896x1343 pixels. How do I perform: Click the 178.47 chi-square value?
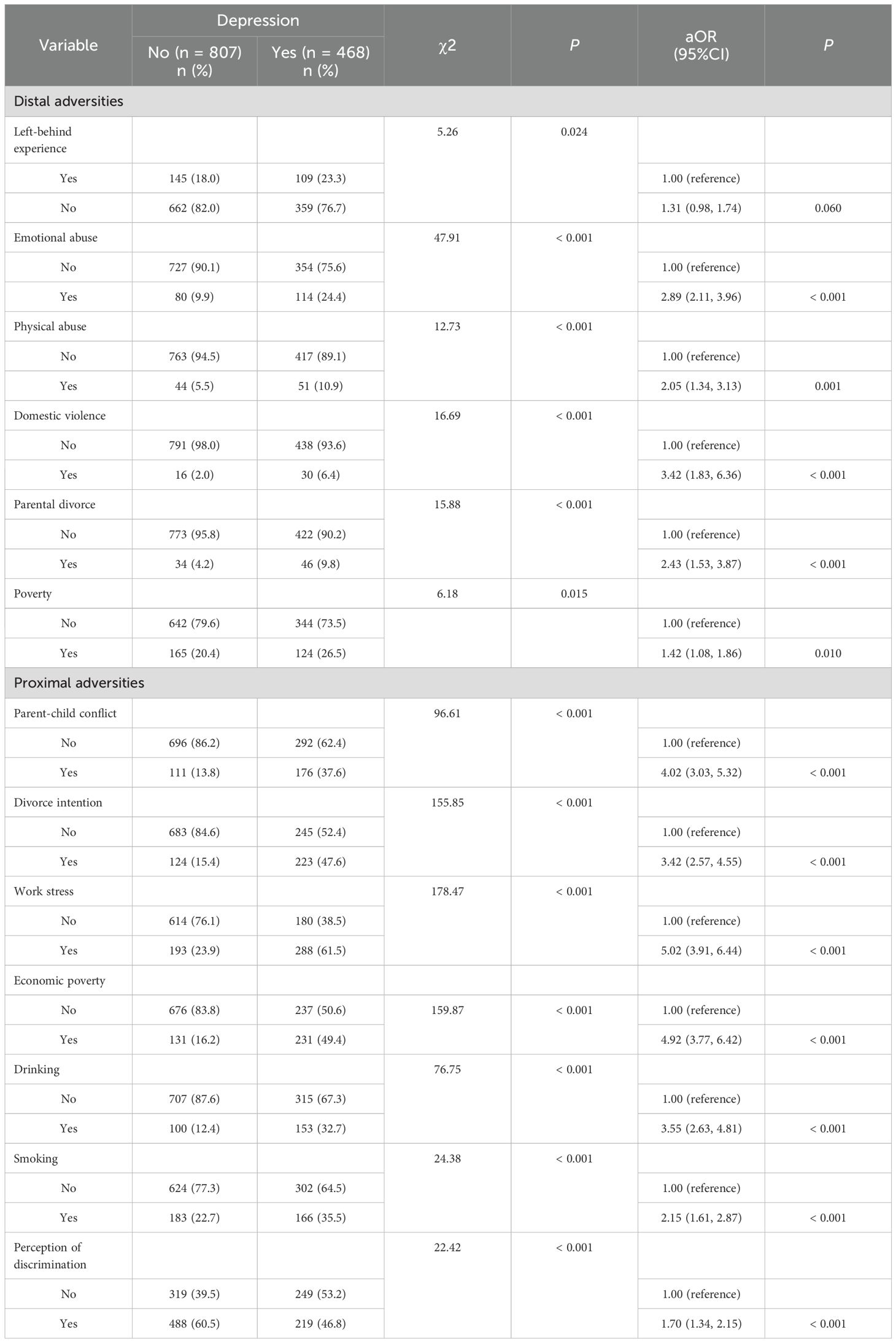[x=447, y=891]
